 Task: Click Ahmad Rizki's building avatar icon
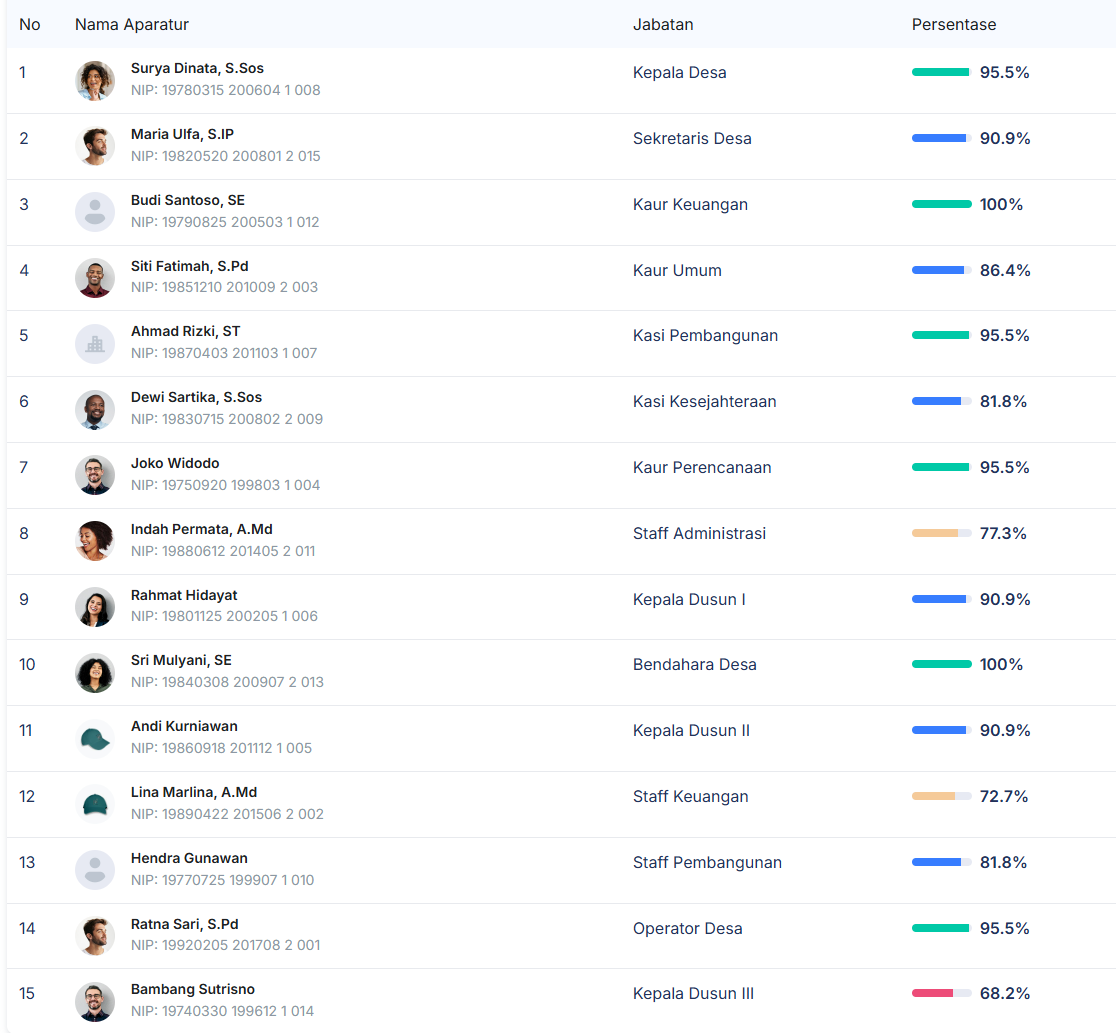(x=95, y=344)
